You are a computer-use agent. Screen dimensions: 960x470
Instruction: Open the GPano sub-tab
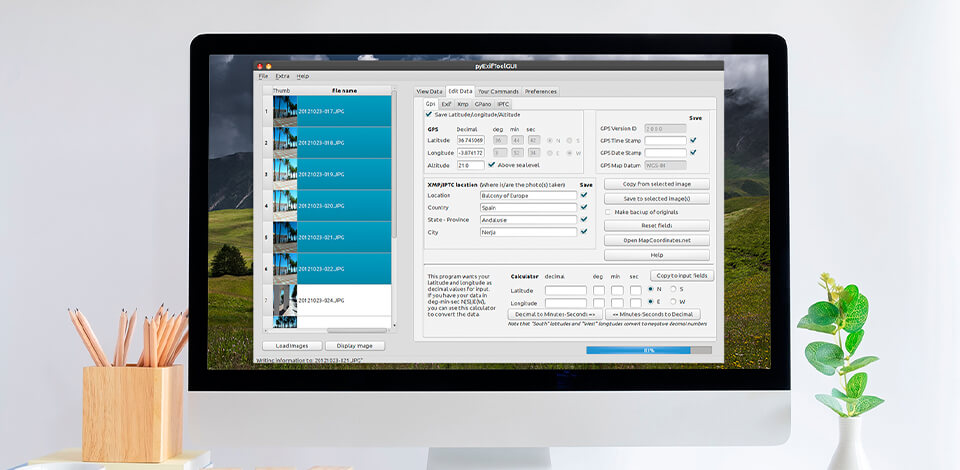pyautogui.click(x=483, y=104)
